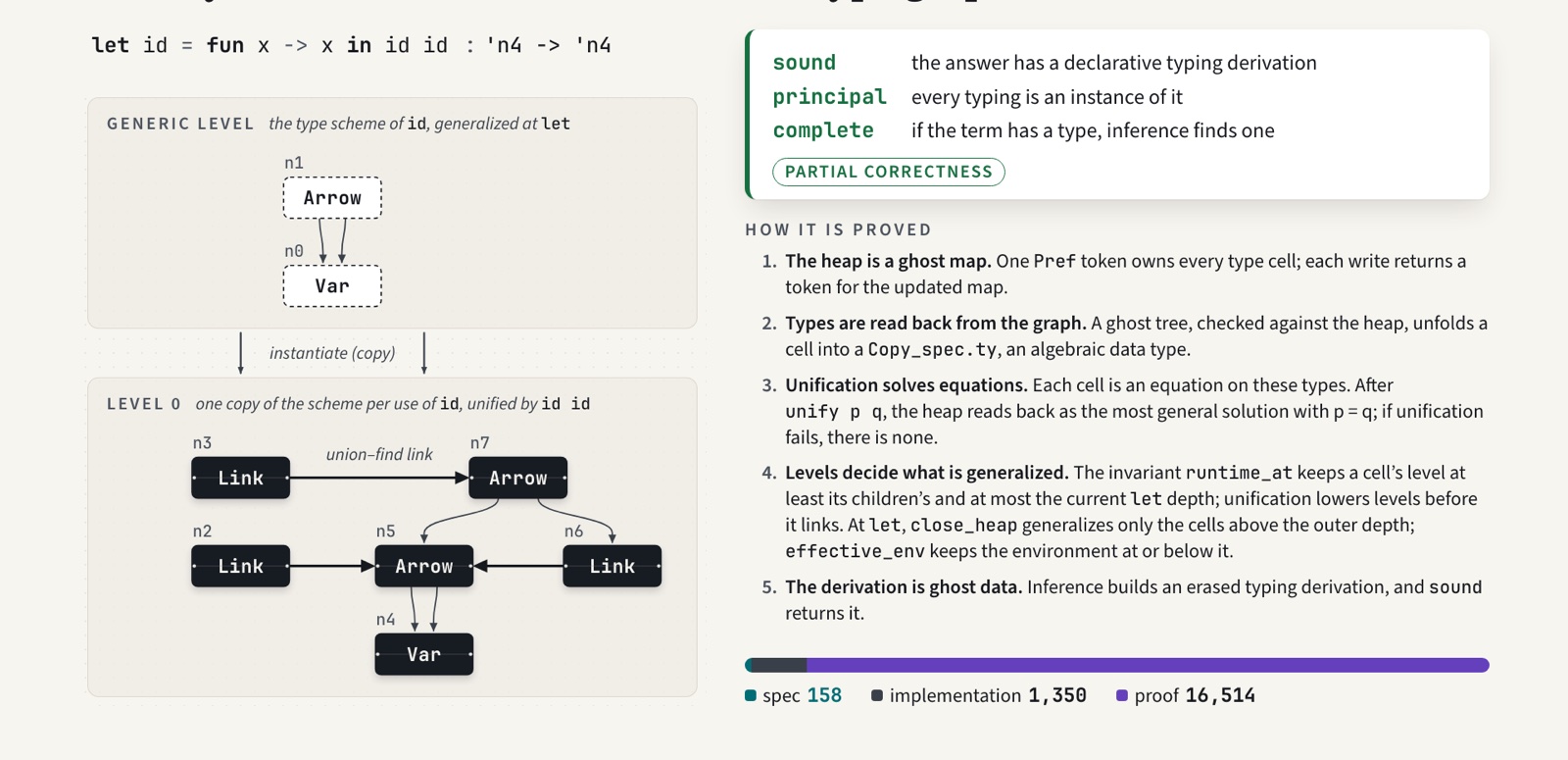Click the 'unify p q' code term
Screen dimensions: 1568x760
click(834, 412)
